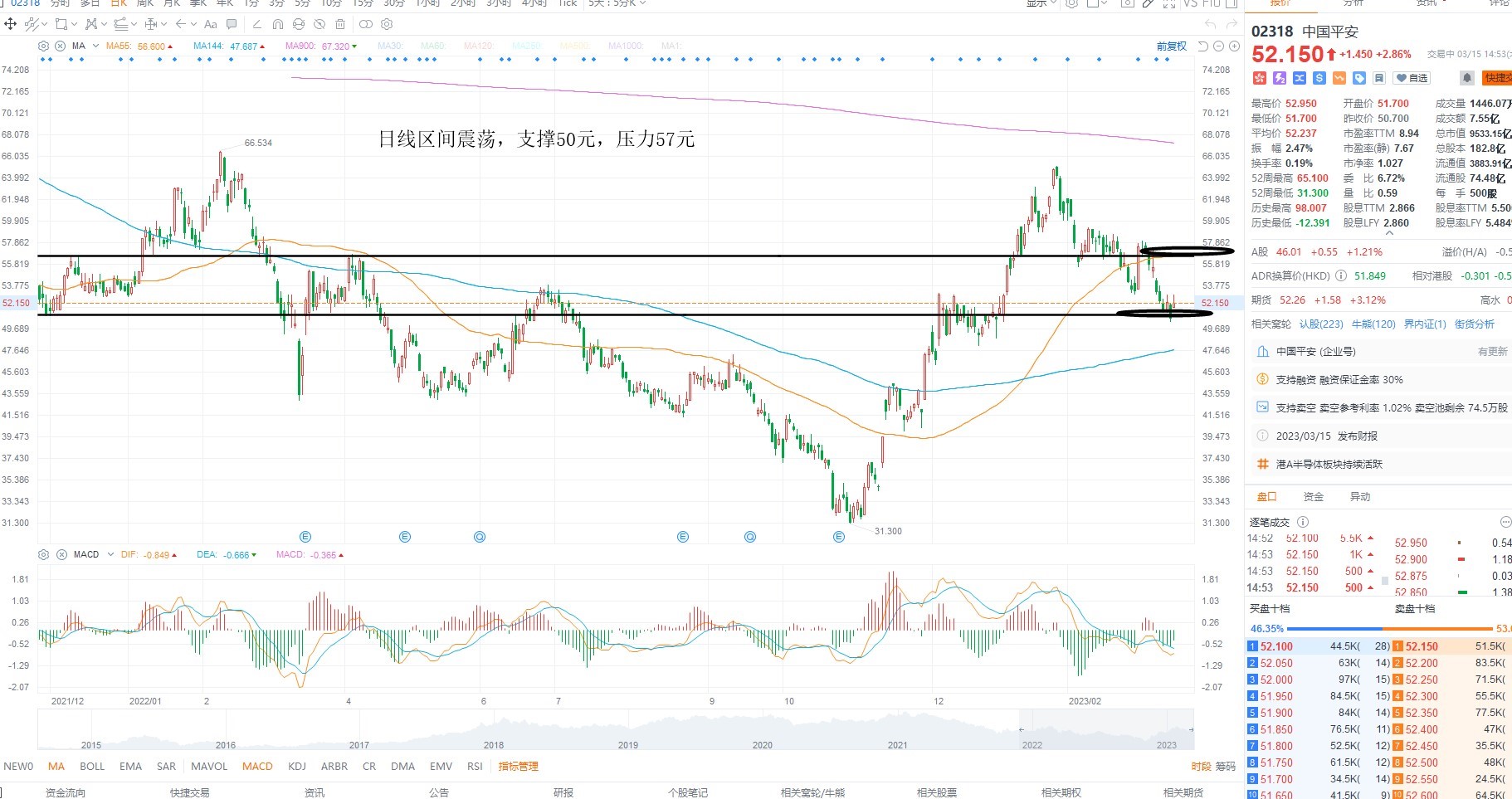Toggle magnet snap mode for drawings

click(x=278, y=24)
